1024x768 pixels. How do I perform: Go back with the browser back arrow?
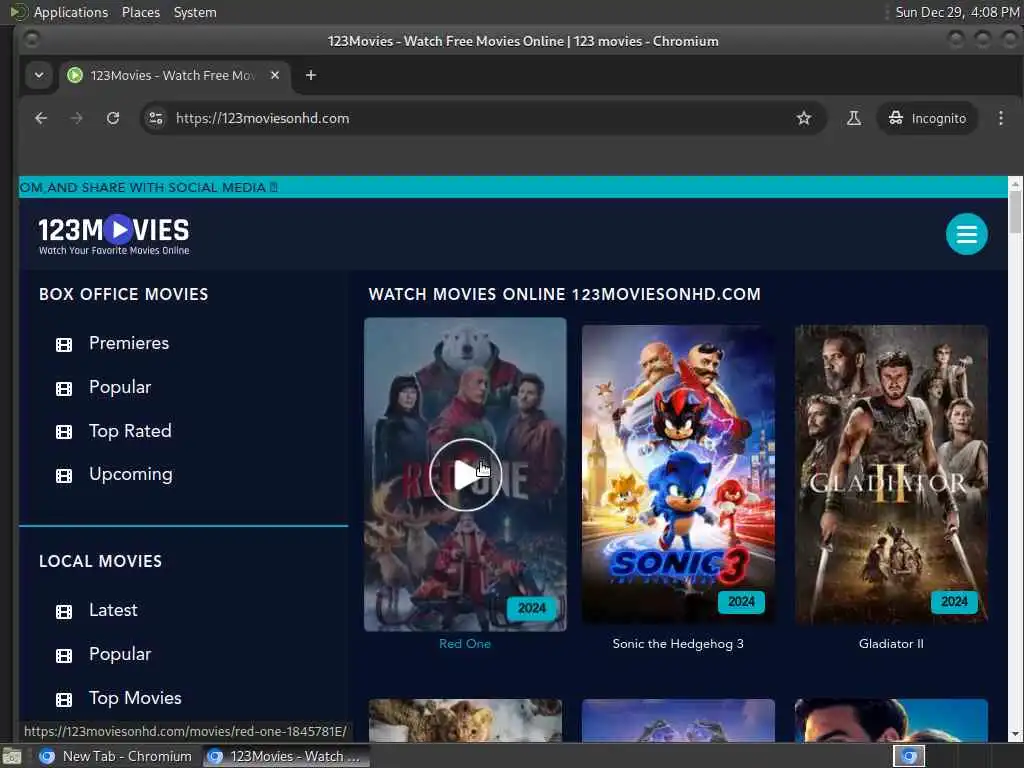click(x=40, y=118)
